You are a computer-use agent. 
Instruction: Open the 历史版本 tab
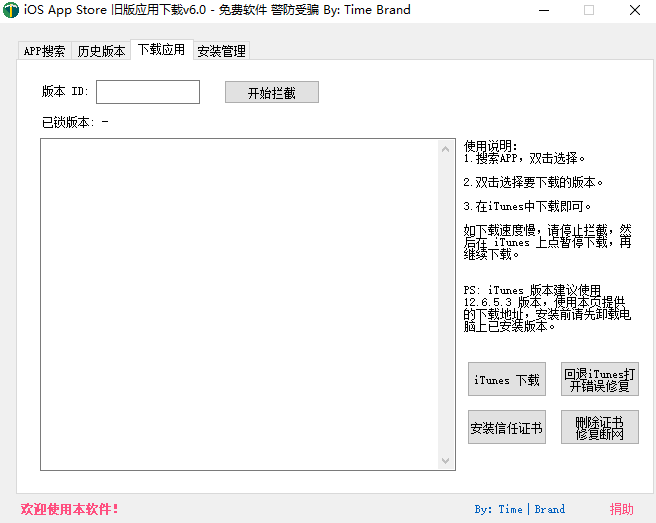coord(101,51)
